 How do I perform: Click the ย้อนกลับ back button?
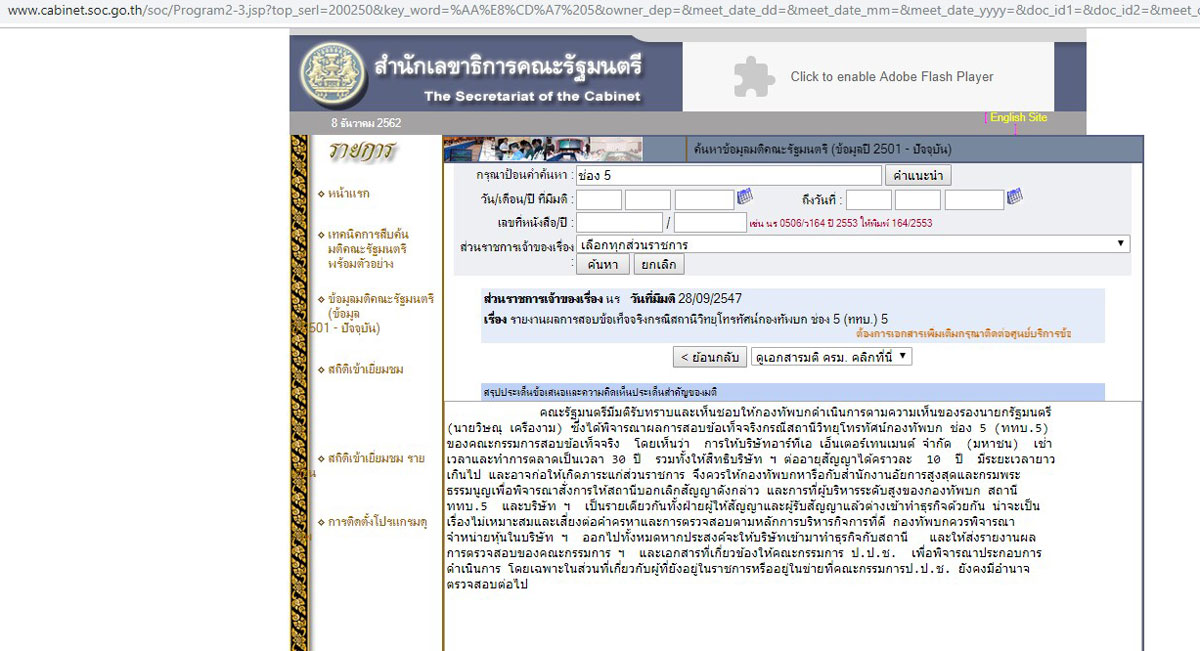tap(708, 357)
